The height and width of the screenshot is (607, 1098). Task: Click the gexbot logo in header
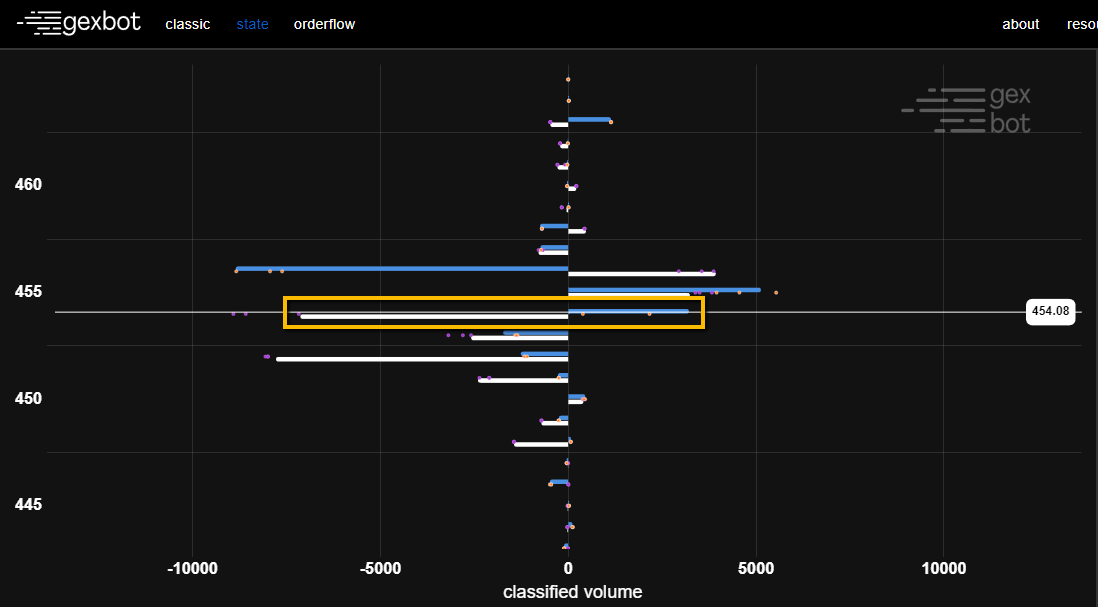(x=78, y=23)
